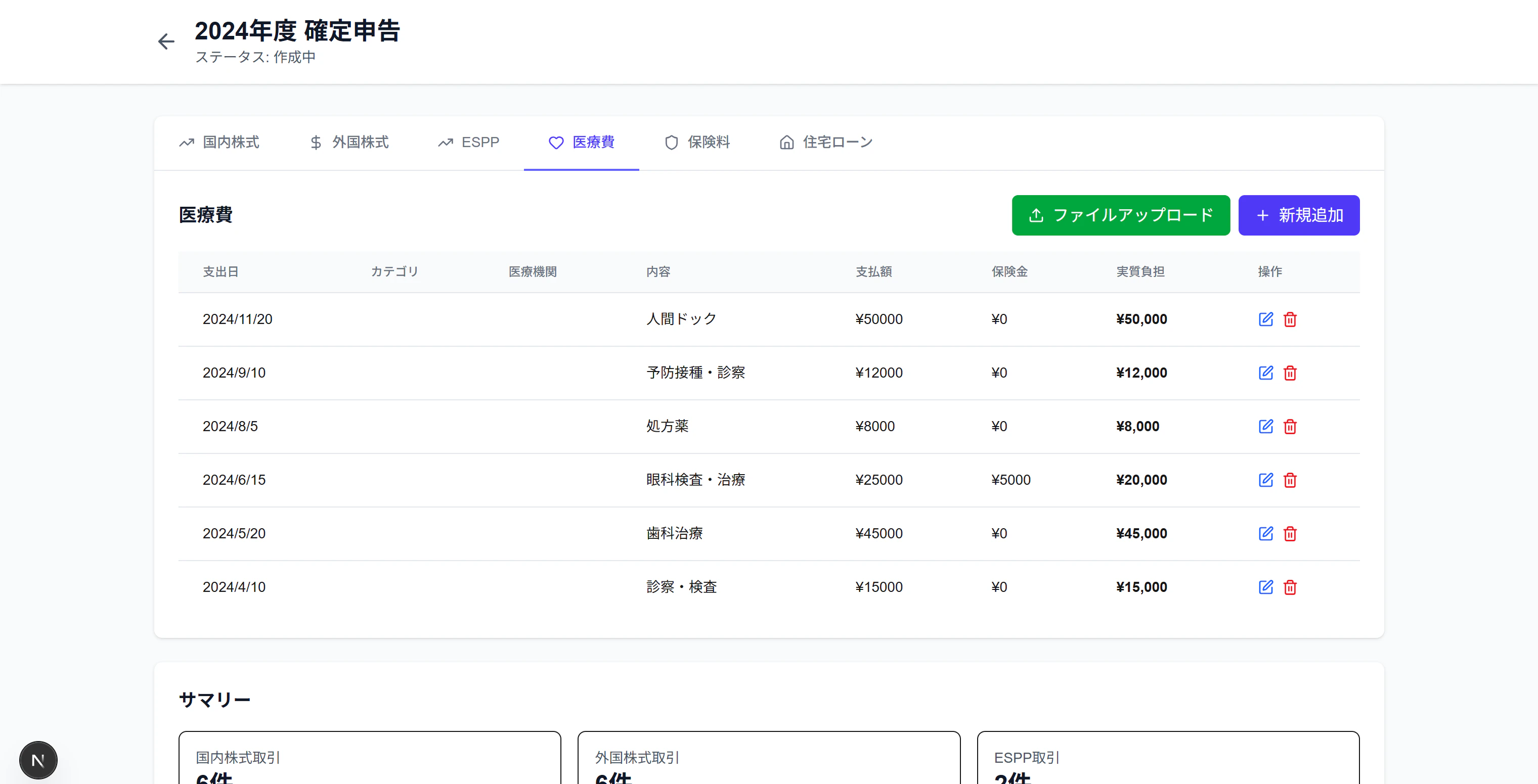The width and height of the screenshot is (1538, 784).
Task: Edit the 処方薬 record
Action: click(1266, 427)
